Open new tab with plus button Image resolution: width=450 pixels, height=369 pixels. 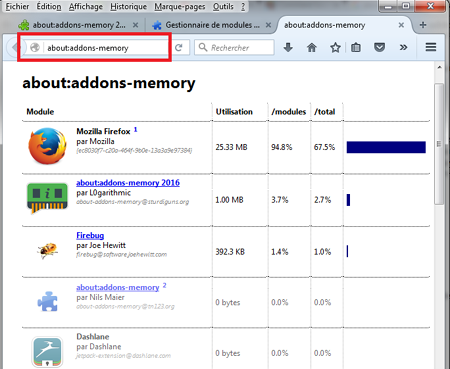(x=423, y=25)
